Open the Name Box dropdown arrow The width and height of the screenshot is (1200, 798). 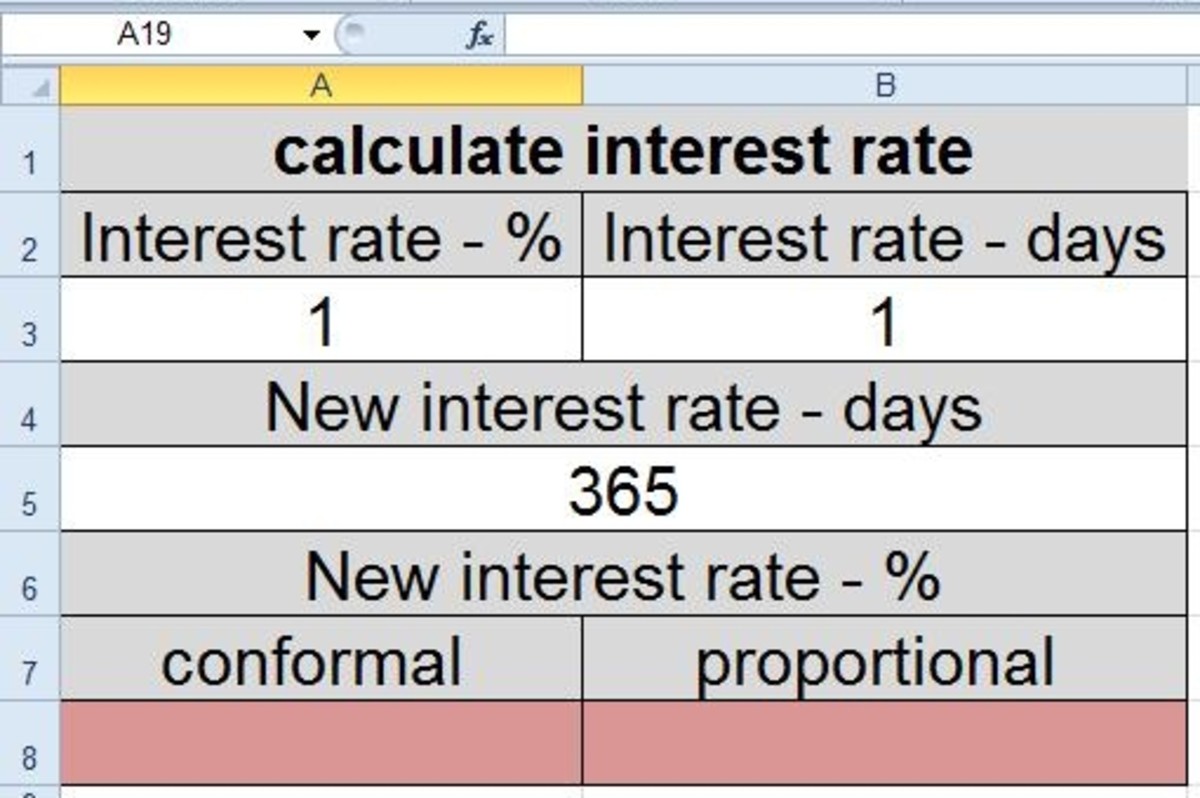311,33
